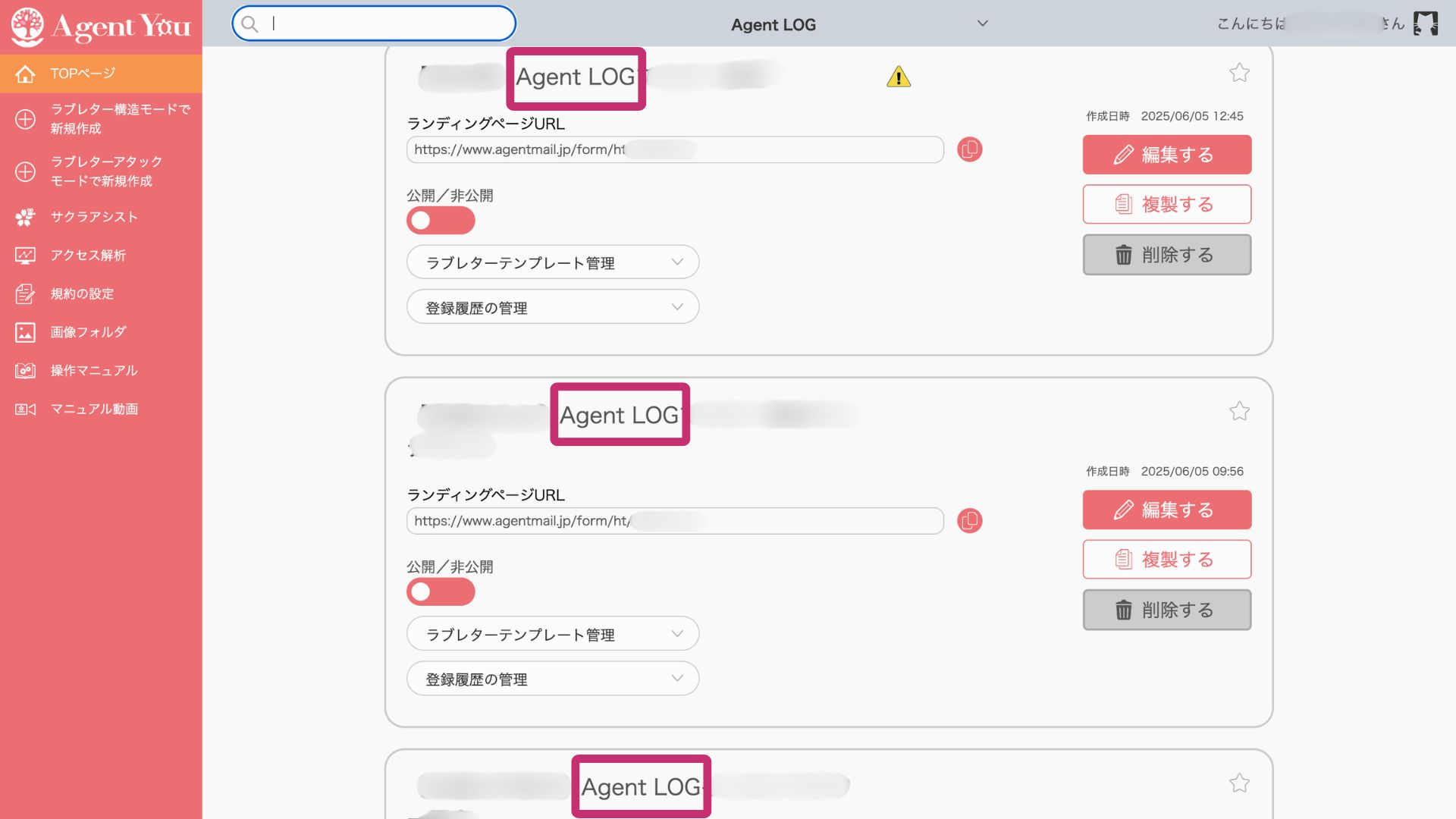Open サクラアシスト in the sidebar
This screenshot has height=819, width=1456.
tap(94, 217)
